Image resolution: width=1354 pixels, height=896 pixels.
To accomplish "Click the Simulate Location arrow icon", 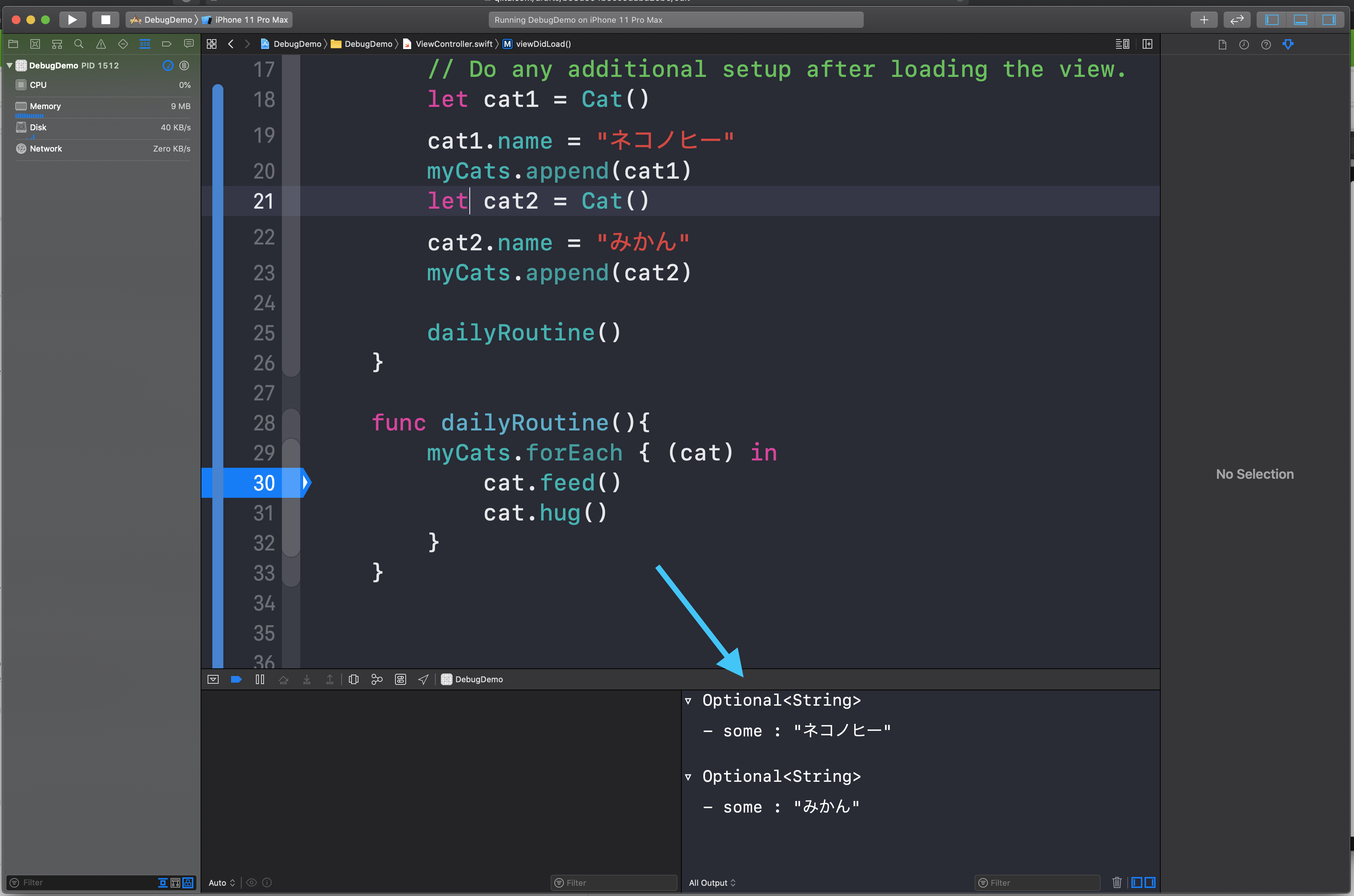I will pyautogui.click(x=424, y=679).
